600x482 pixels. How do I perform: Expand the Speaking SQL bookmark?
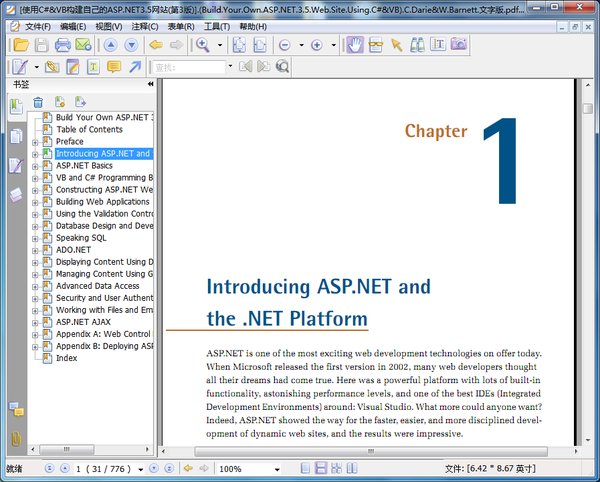(35, 238)
